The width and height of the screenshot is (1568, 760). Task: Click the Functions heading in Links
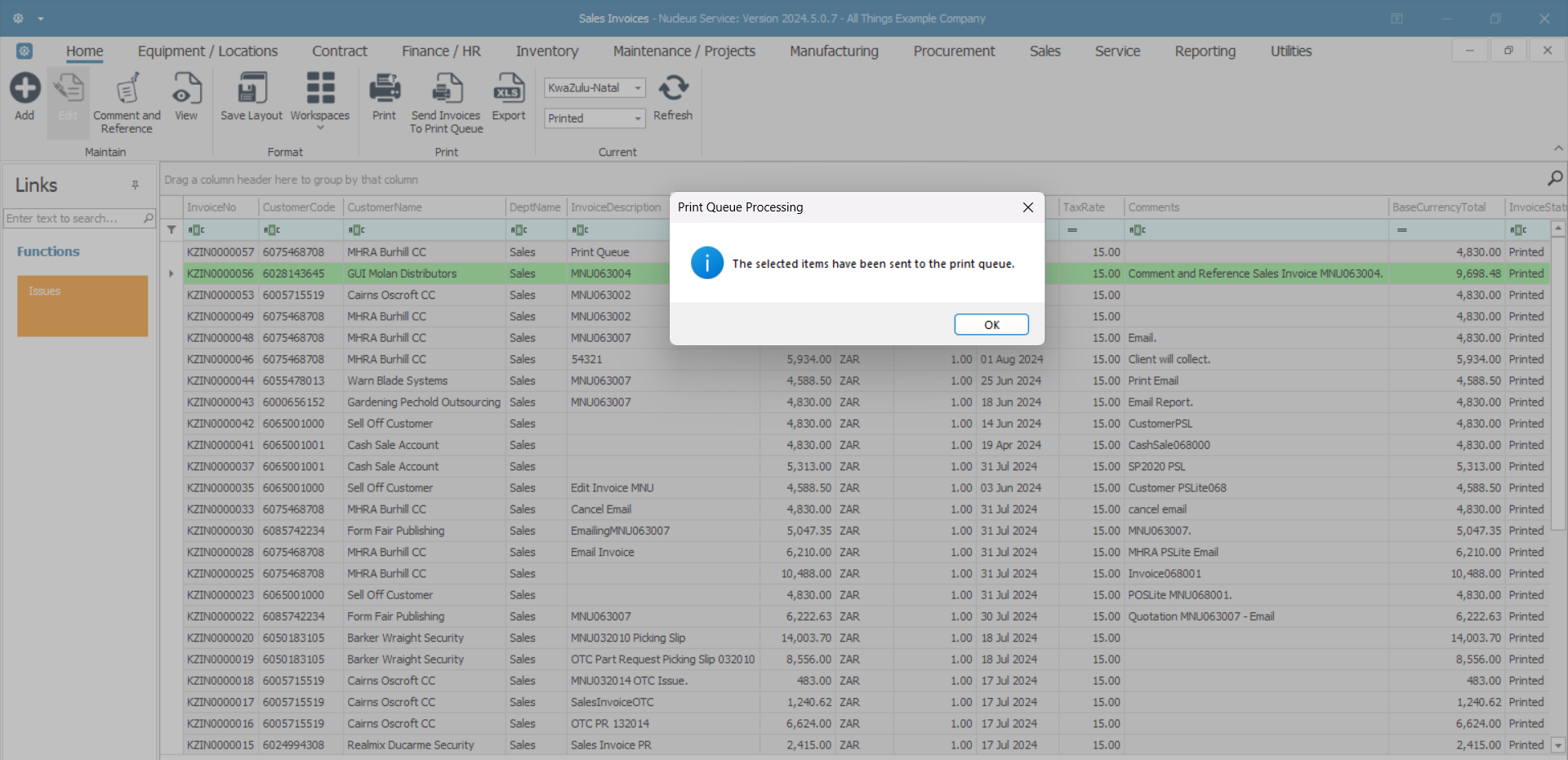point(48,251)
